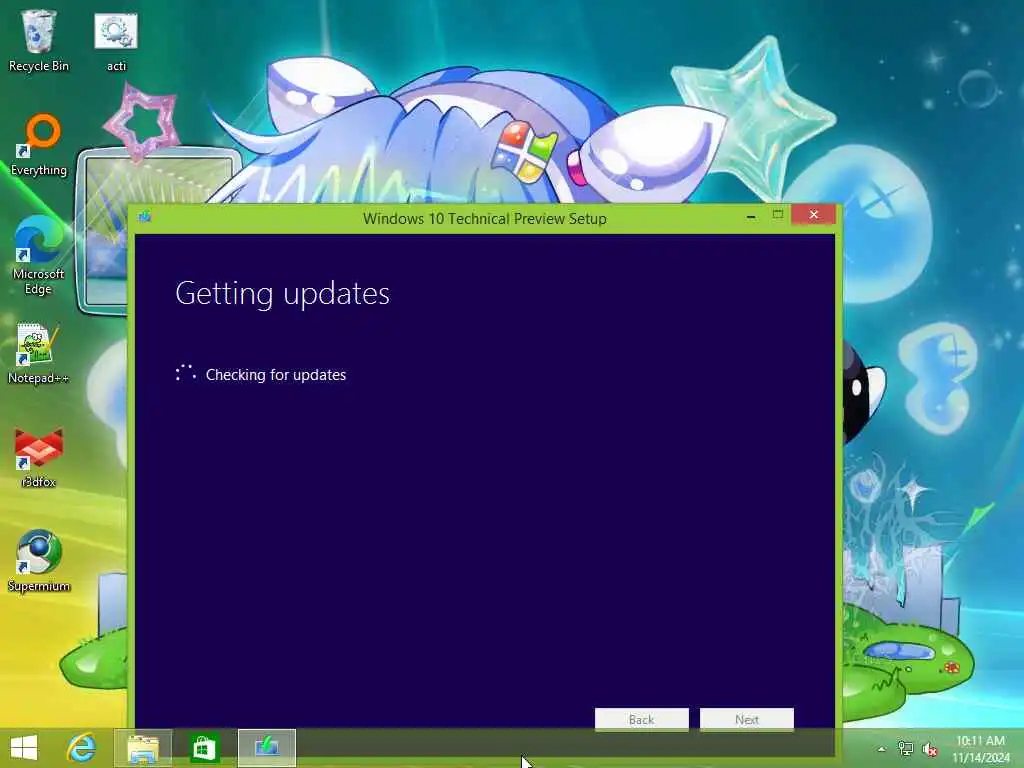Open the network status tray icon
This screenshot has width=1024, height=768.
[905, 748]
